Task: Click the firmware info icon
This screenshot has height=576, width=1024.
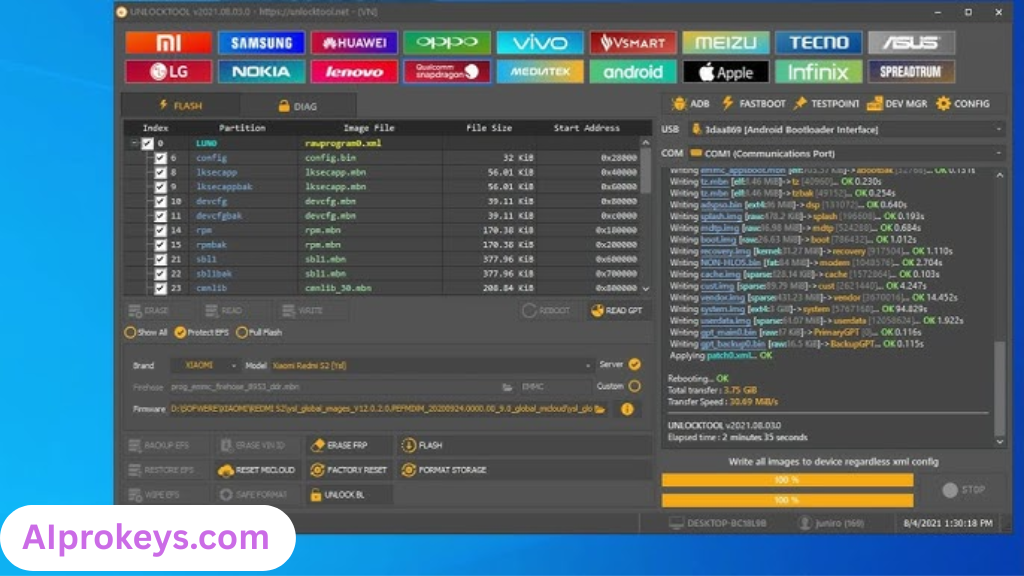Action: pyautogui.click(x=627, y=409)
